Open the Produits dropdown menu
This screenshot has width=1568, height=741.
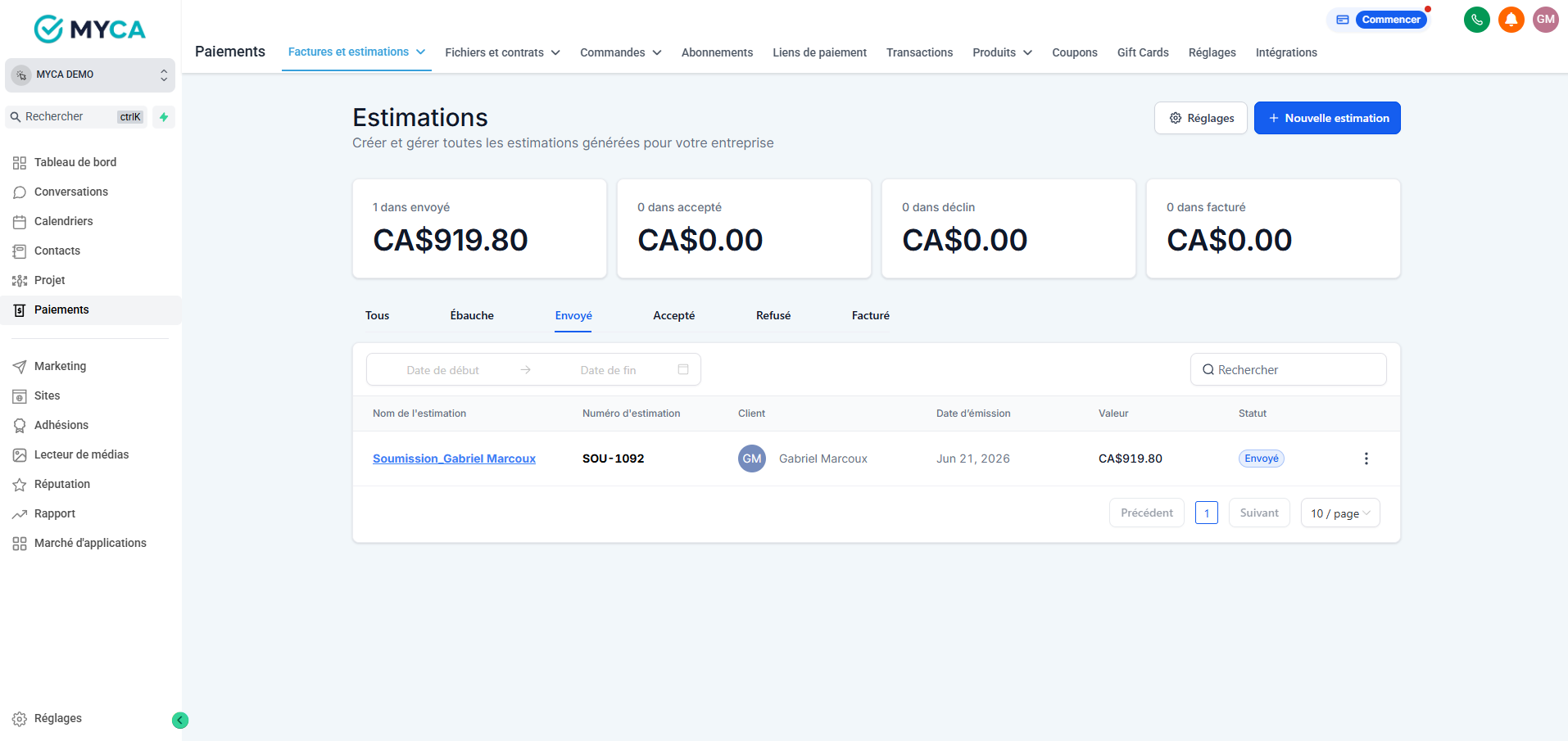1002,52
